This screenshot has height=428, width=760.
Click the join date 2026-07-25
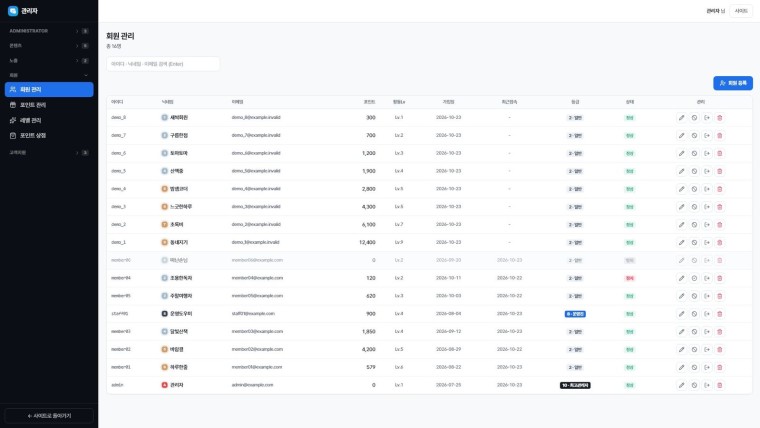point(448,385)
